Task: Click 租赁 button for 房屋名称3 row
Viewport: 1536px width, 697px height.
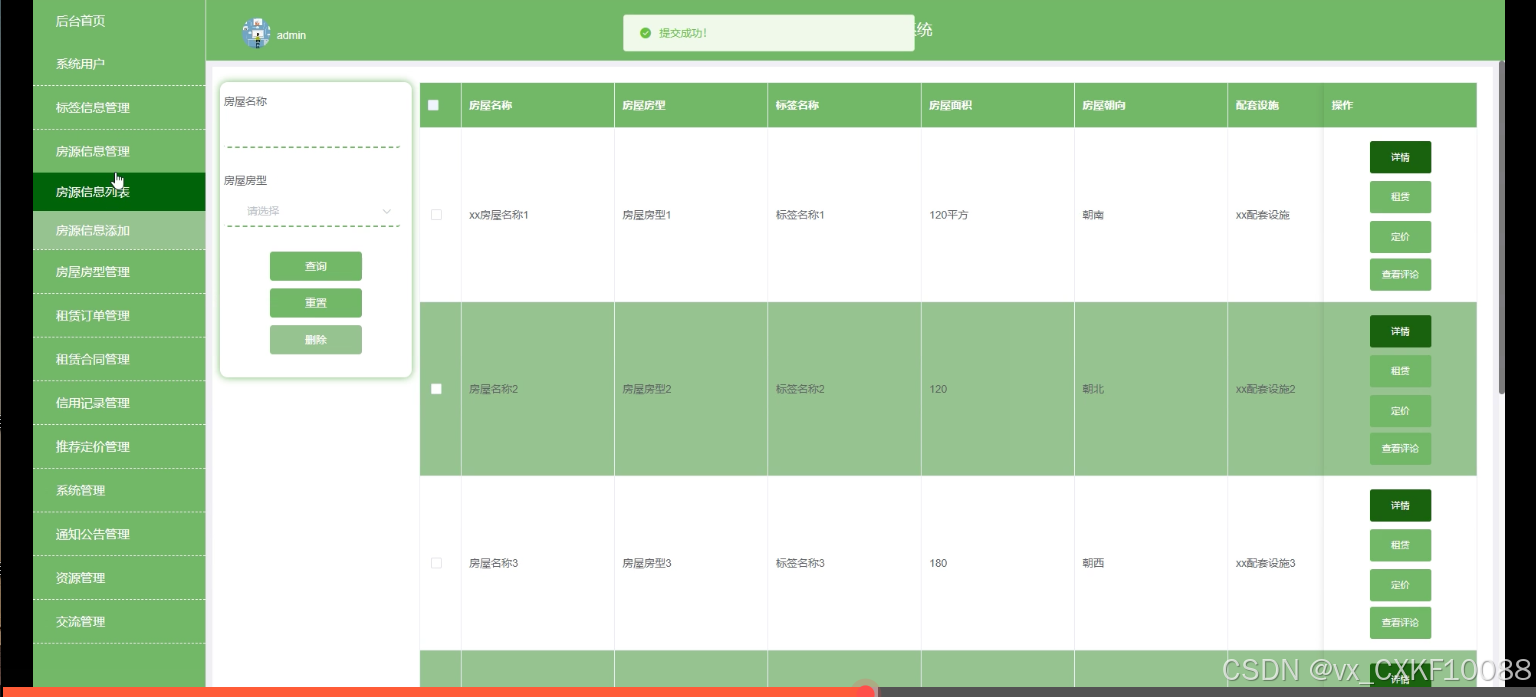Action: click(x=1400, y=545)
